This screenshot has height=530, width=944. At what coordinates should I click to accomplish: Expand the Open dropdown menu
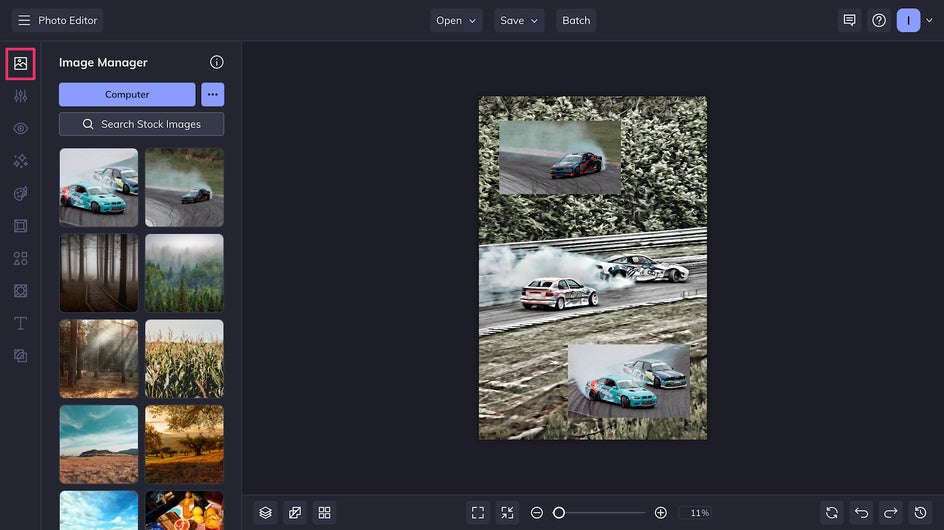456,20
